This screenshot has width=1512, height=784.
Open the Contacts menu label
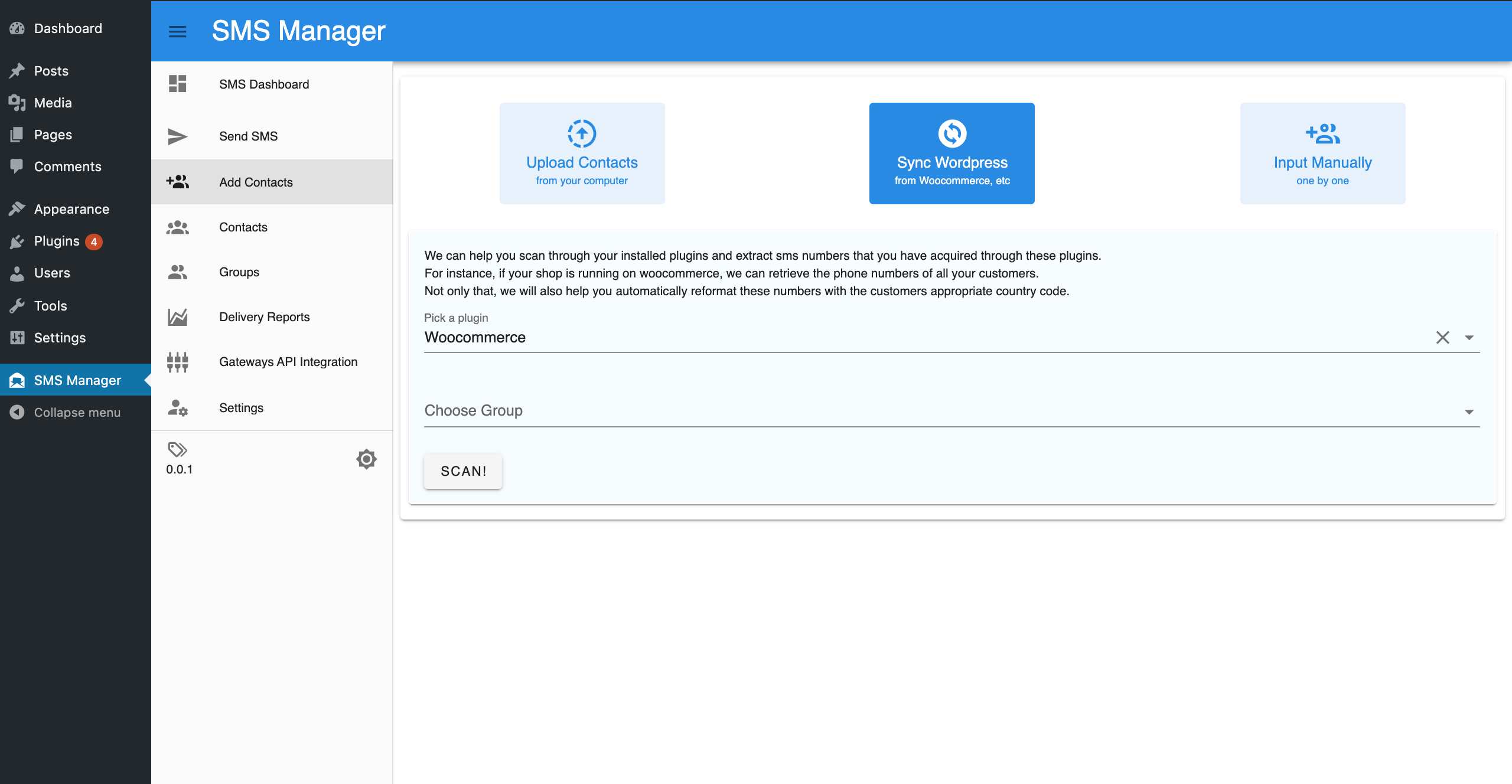(243, 227)
